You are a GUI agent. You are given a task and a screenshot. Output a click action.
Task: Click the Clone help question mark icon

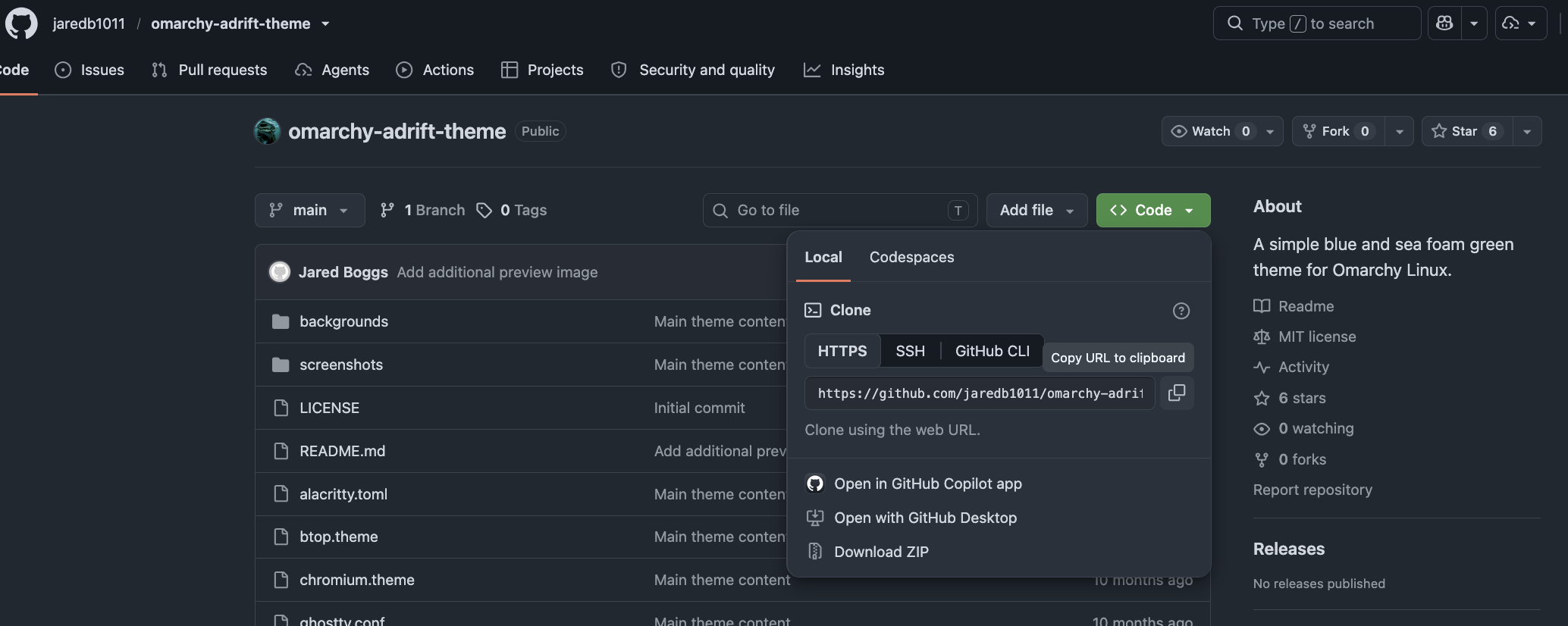pos(1181,311)
